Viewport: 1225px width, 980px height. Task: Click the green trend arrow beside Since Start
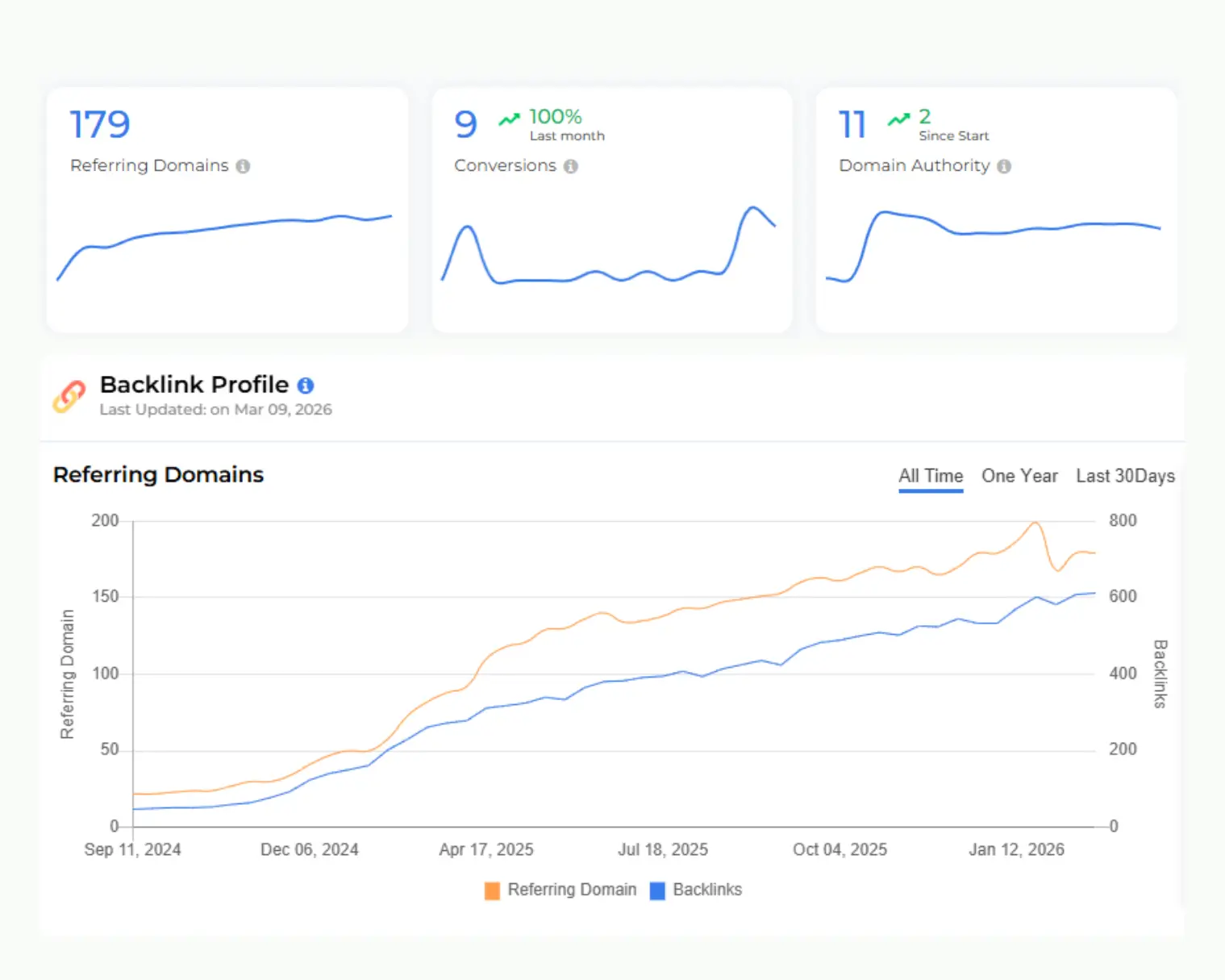[898, 119]
